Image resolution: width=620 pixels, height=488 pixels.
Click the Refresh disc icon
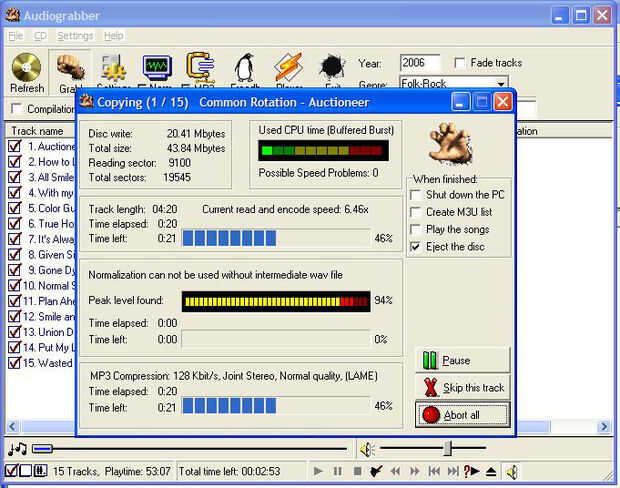26,67
